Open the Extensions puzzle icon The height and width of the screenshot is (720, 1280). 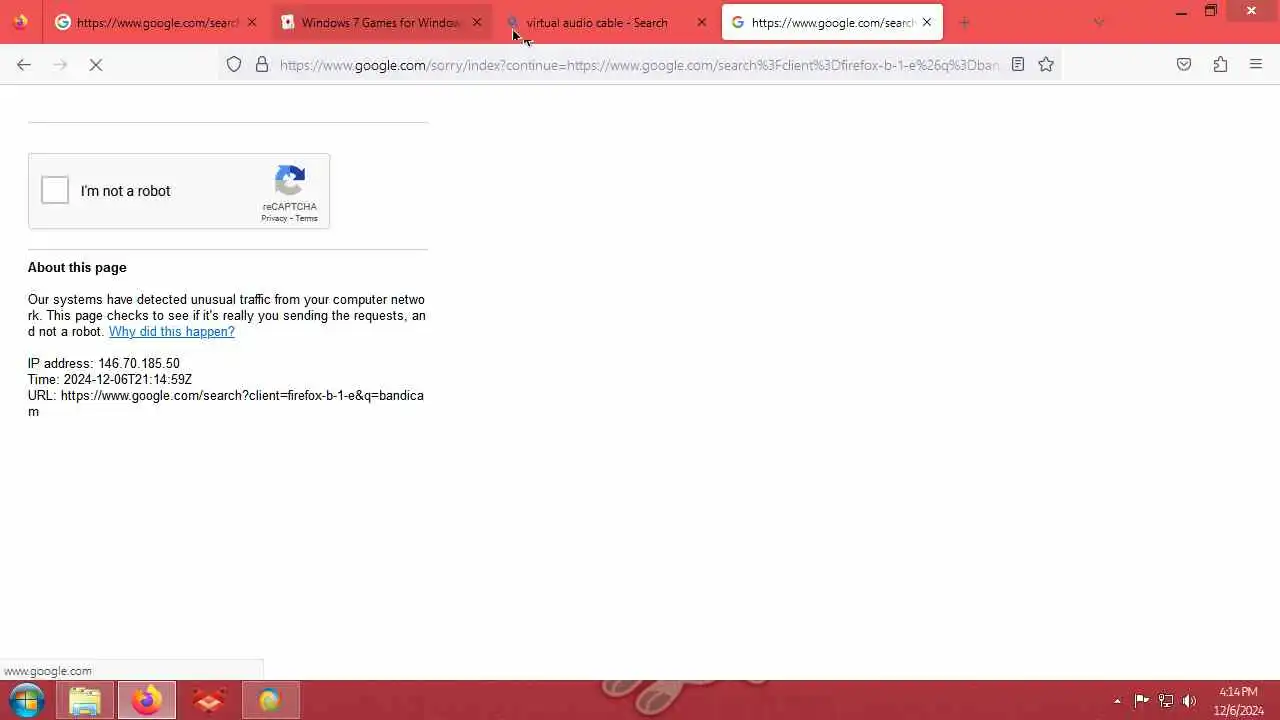click(1220, 64)
